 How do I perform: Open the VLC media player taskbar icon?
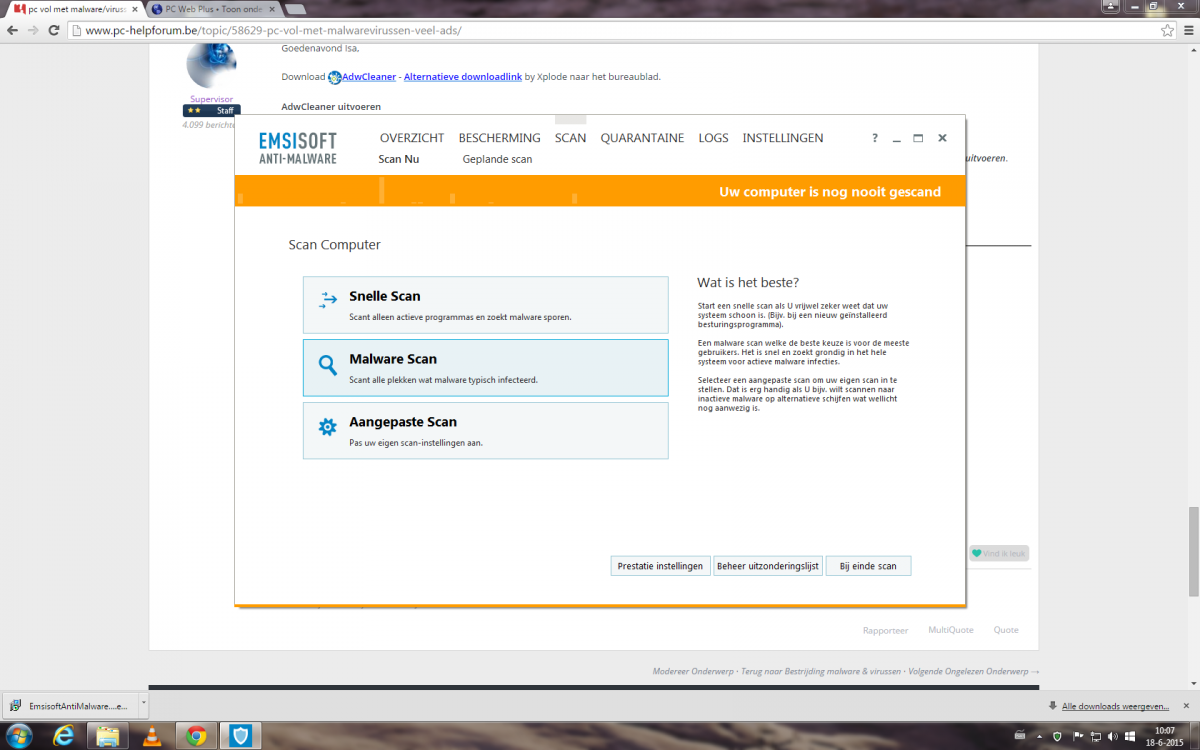pos(152,736)
